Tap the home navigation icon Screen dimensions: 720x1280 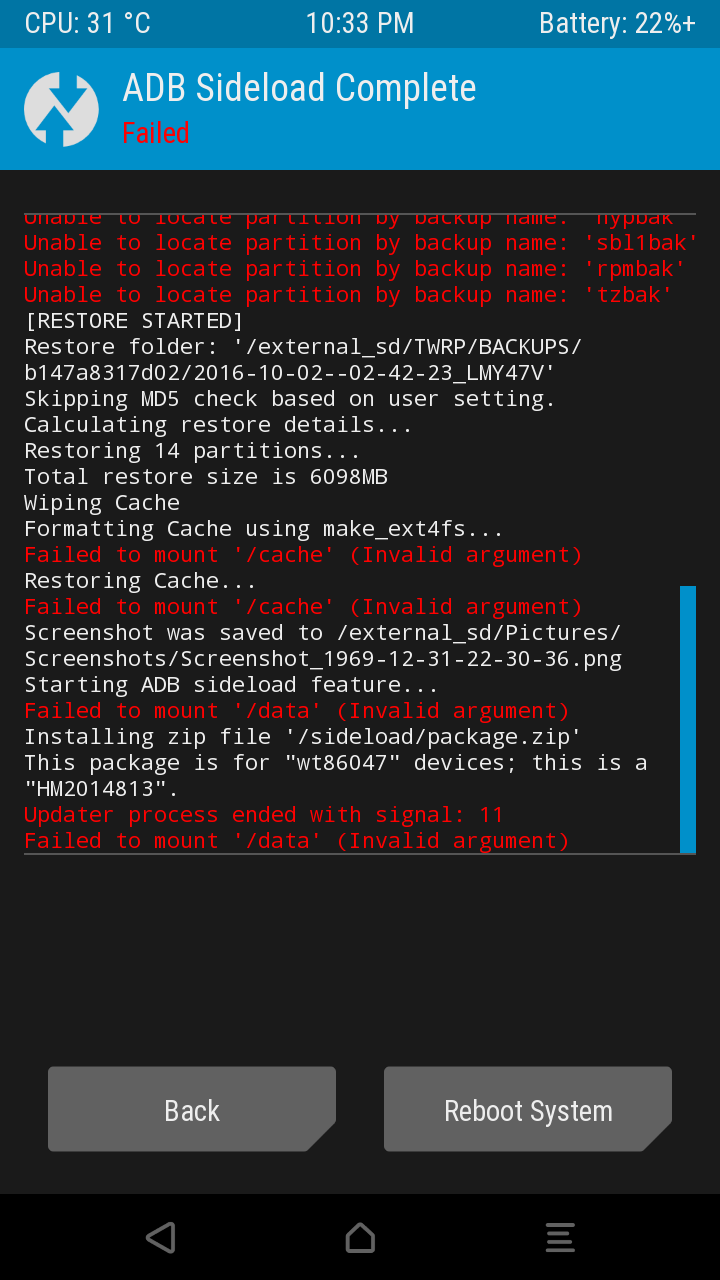[360, 1237]
